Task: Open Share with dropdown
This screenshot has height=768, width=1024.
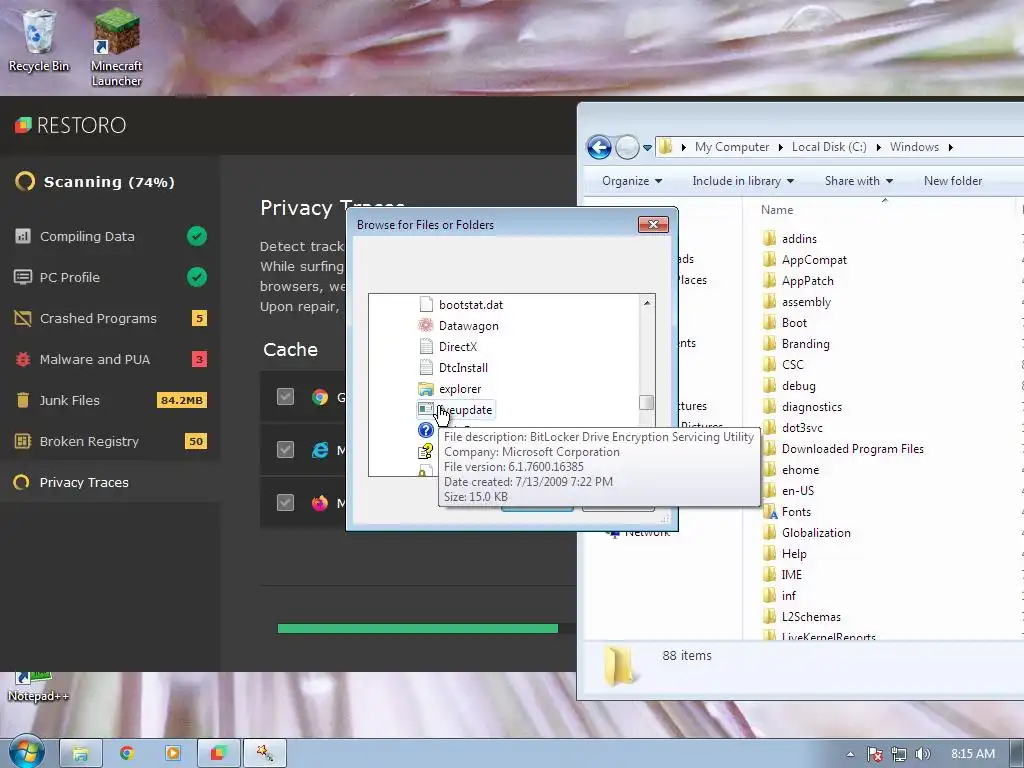Action: [859, 181]
